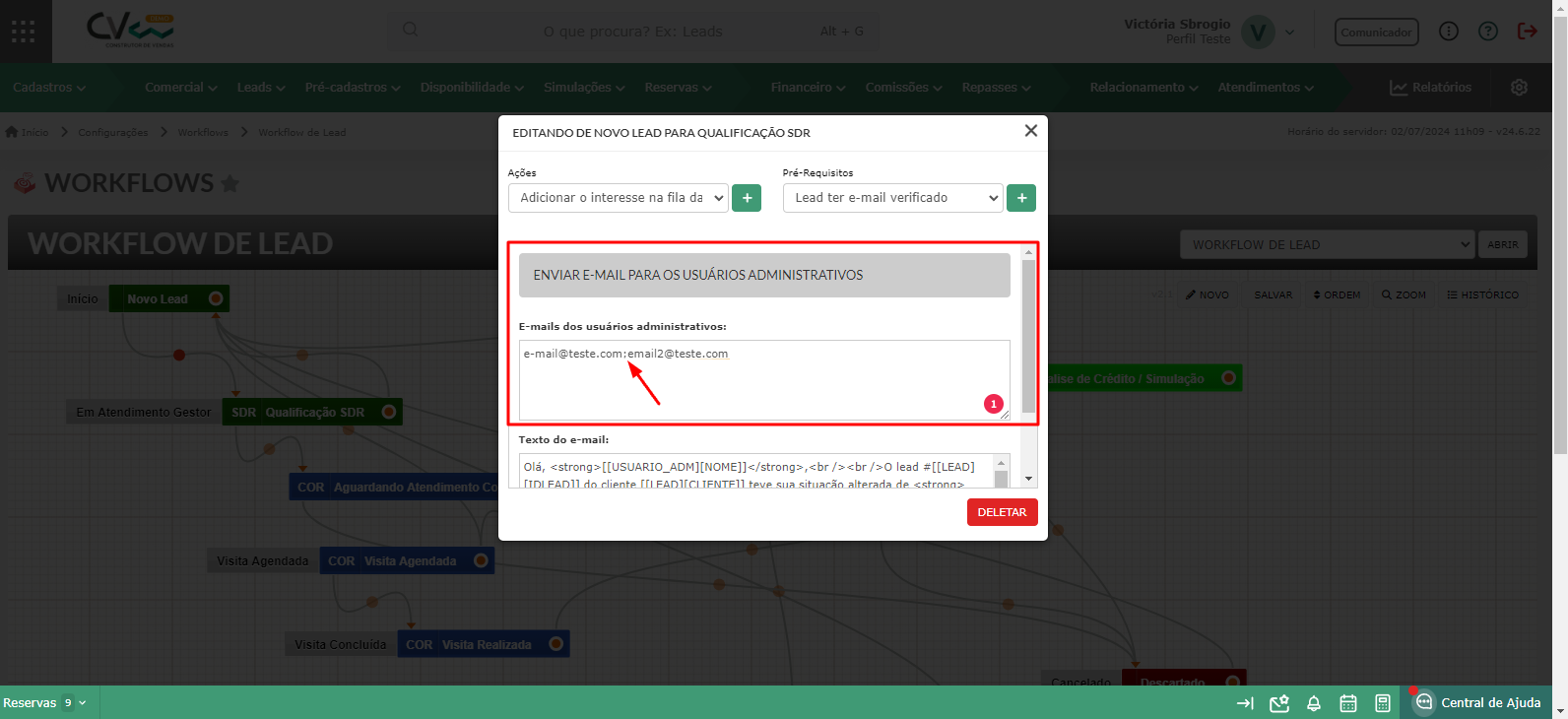Open the info circle icon in header
1568x719 pixels.
(1449, 32)
